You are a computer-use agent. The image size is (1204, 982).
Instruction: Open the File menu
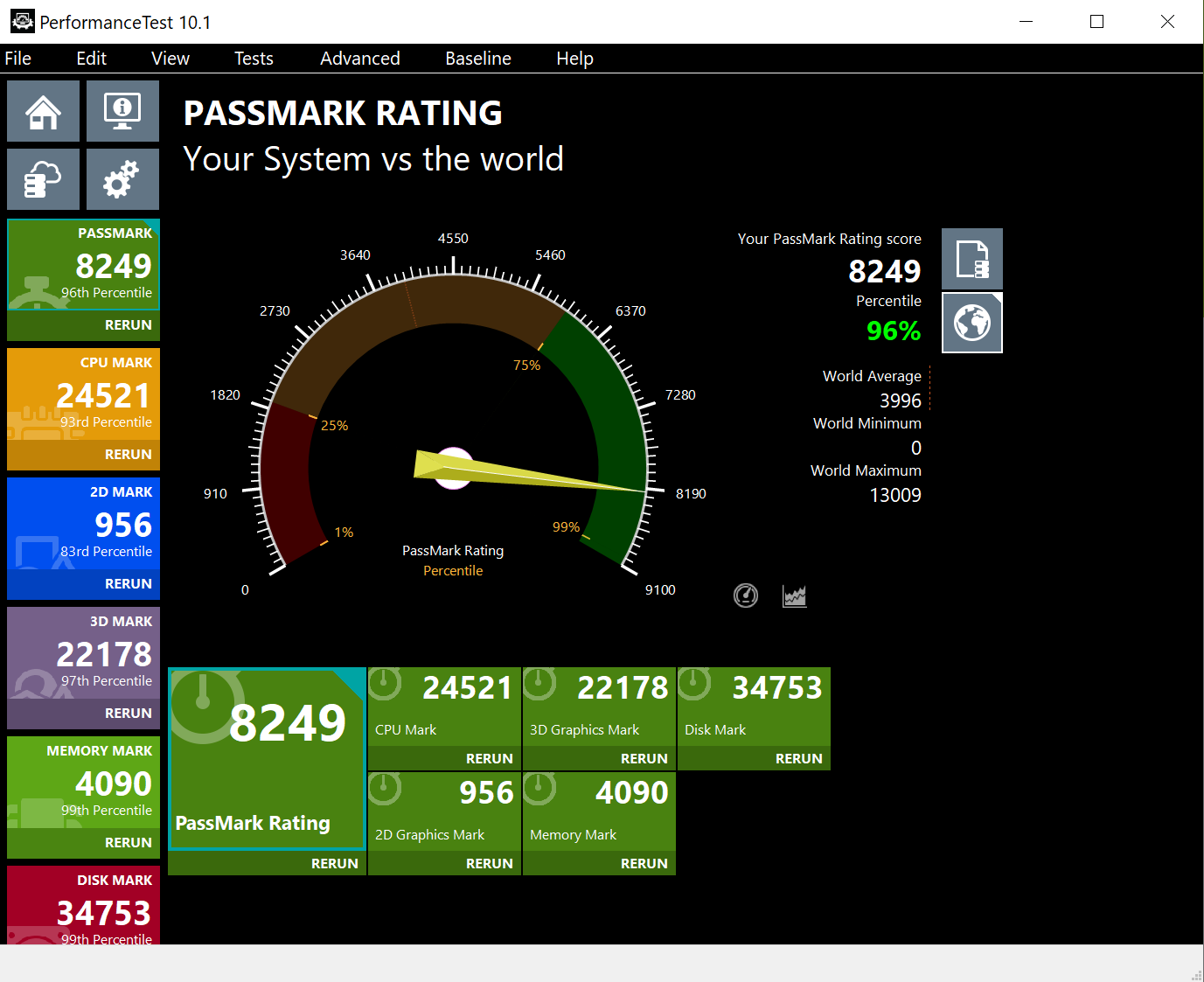tap(18, 59)
